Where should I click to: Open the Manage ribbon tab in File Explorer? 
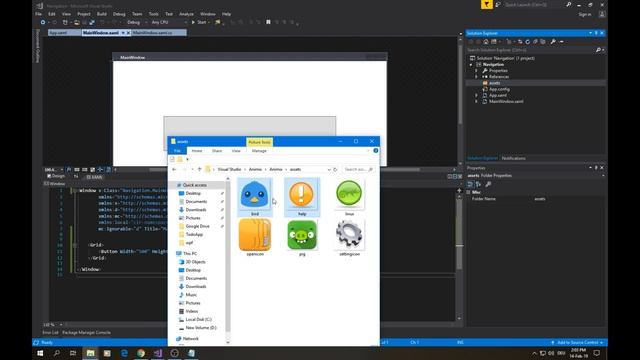coord(259,151)
